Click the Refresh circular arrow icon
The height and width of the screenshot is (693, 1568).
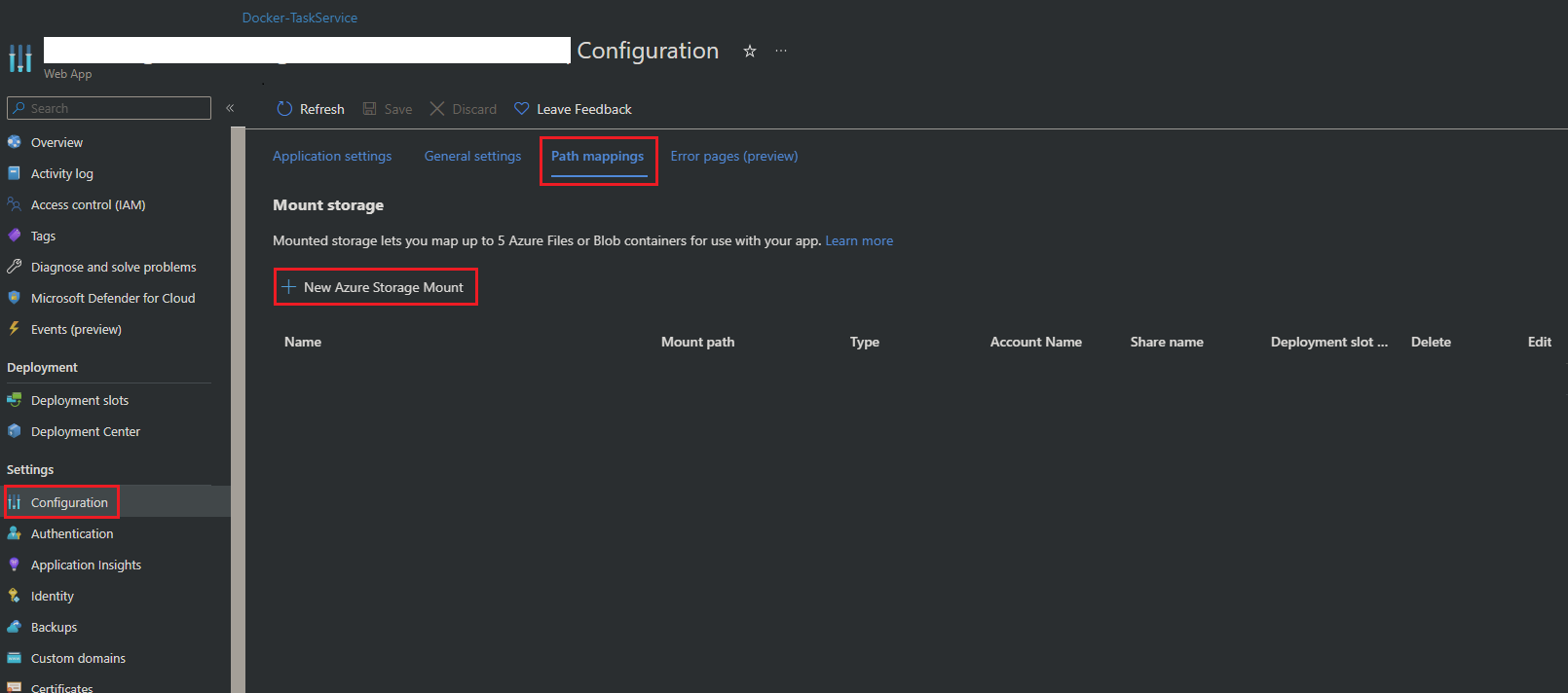pyautogui.click(x=284, y=109)
